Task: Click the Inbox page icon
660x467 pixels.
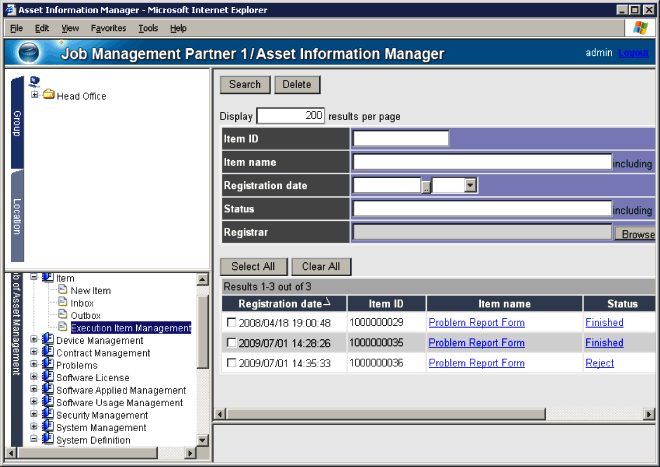Action: pos(62,302)
